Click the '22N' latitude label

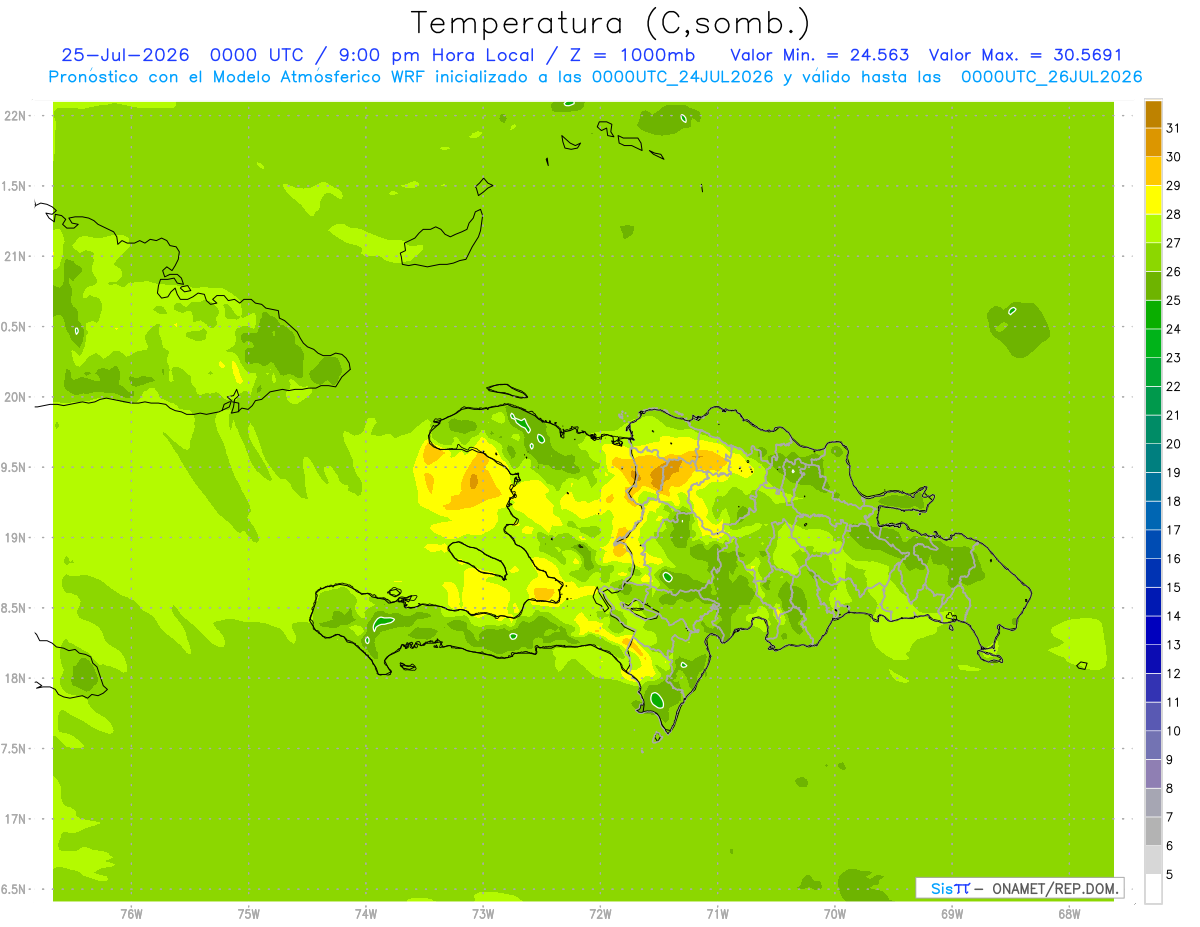pos(16,116)
